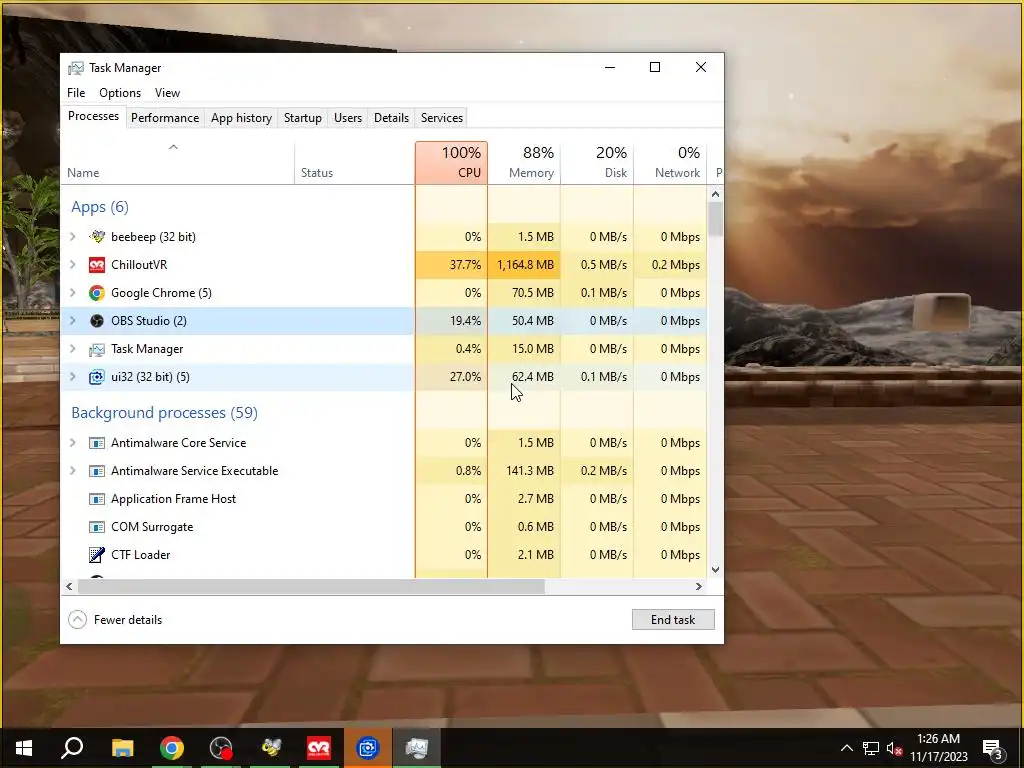Expand the beebeep (32 bit) process group

tap(72, 236)
